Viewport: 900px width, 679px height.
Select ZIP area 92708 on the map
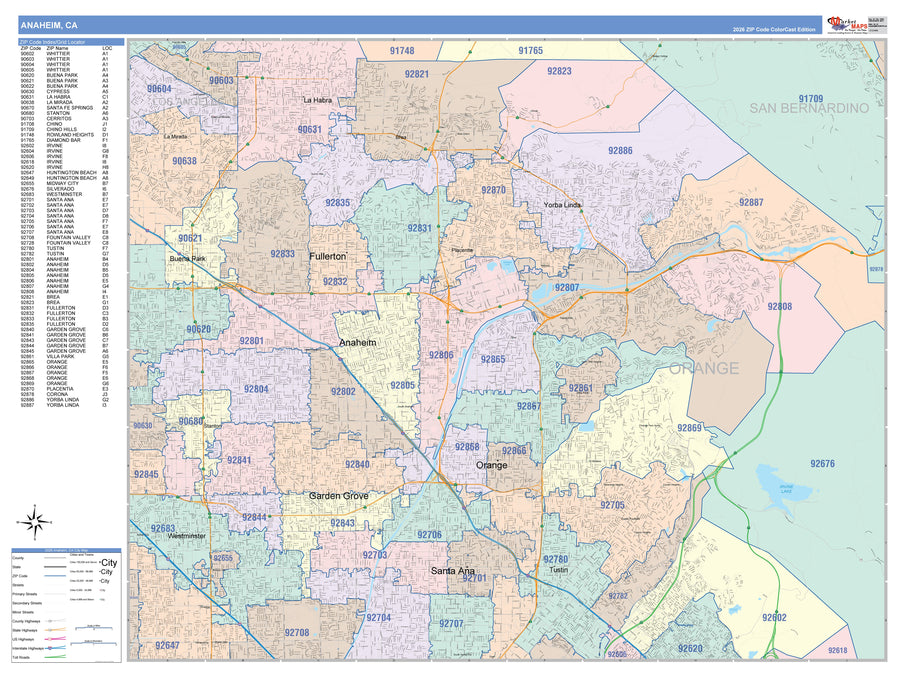point(297,633)
